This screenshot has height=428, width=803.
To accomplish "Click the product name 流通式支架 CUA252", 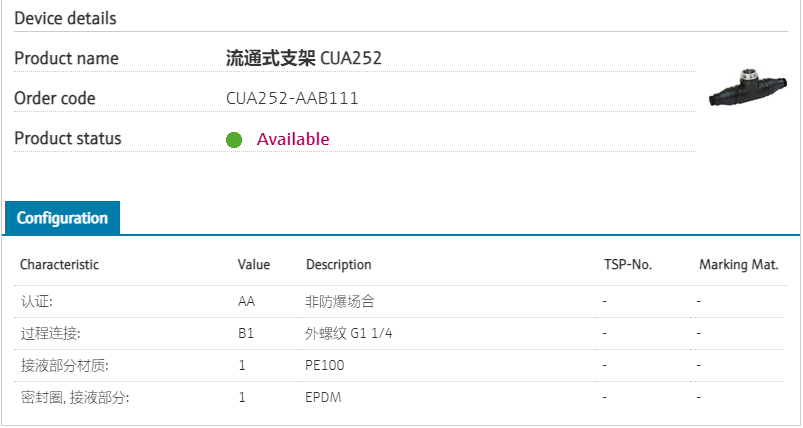I will point(304,58).
